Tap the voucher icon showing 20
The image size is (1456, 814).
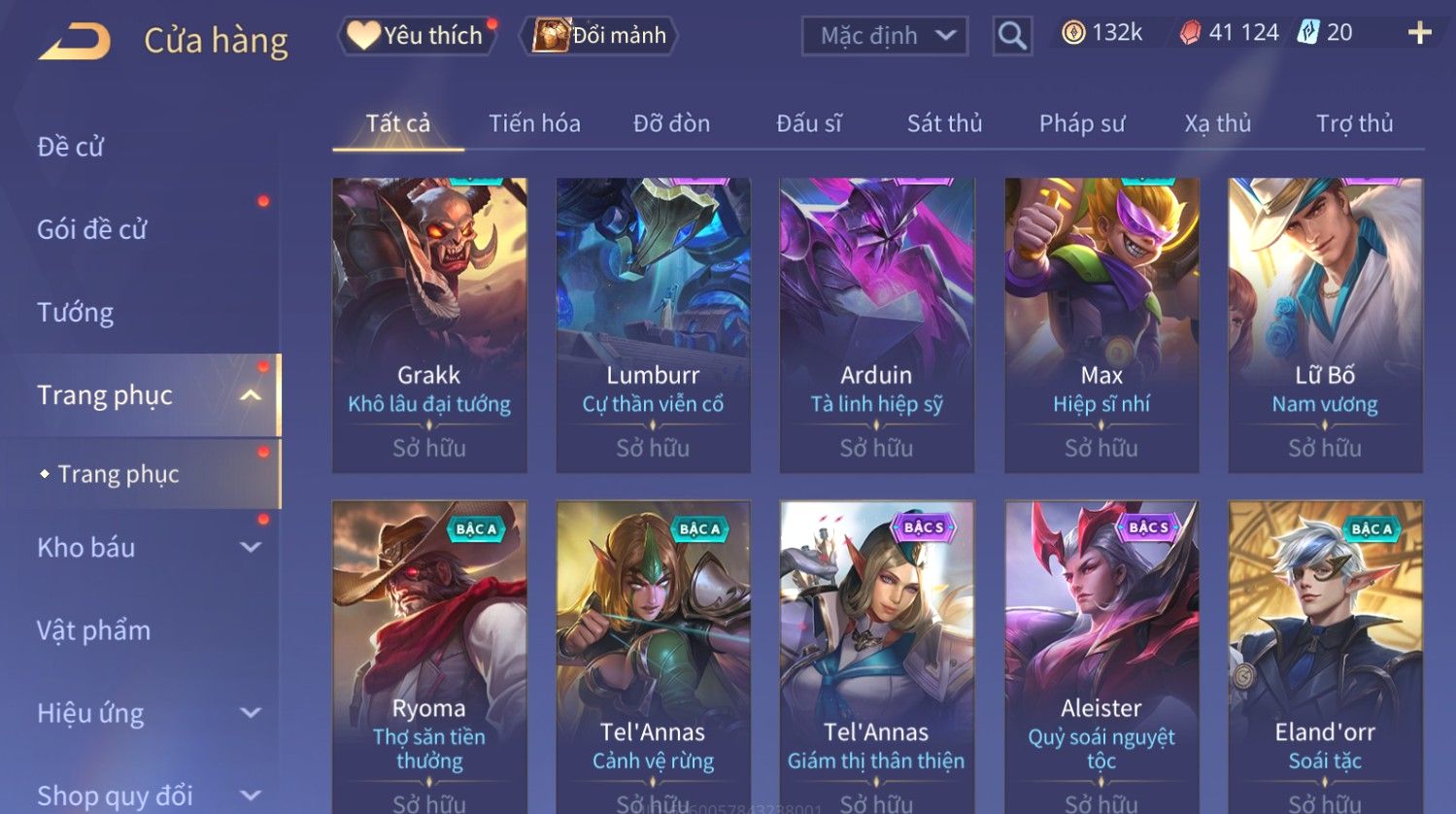coord(1308,33)
